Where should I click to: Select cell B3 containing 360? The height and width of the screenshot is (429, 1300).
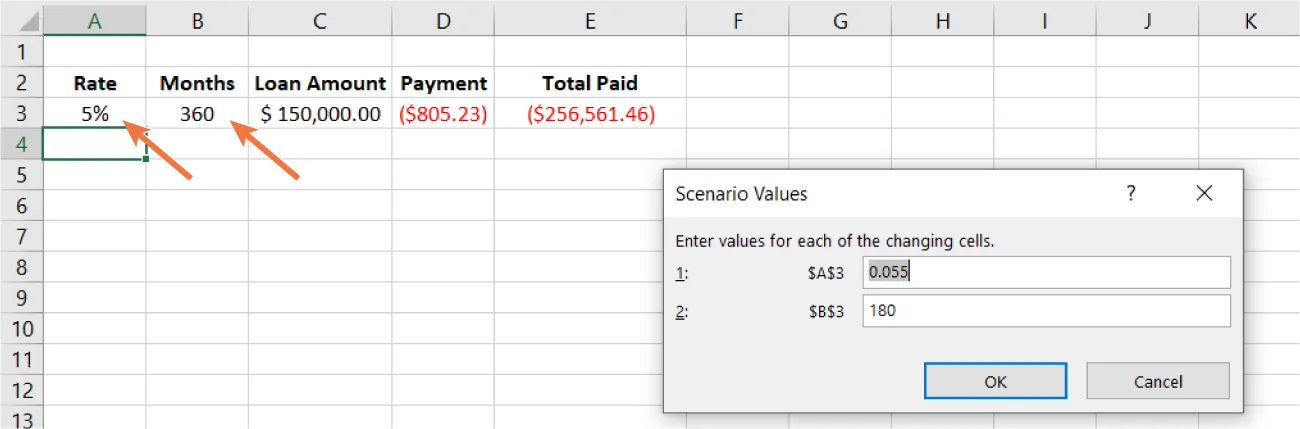click(x=197, y=114)
